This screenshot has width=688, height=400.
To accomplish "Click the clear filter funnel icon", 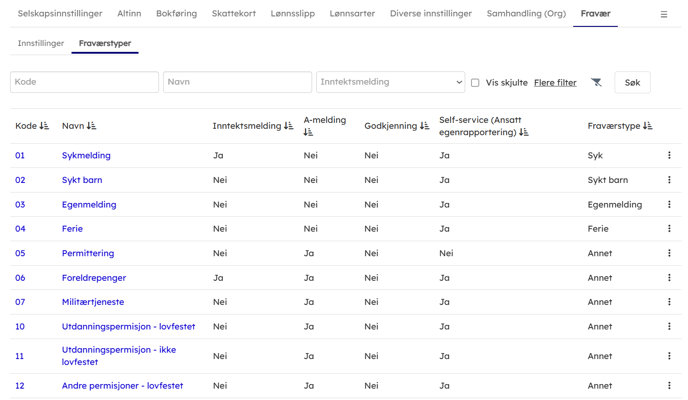I will click(x=596, y=83).
